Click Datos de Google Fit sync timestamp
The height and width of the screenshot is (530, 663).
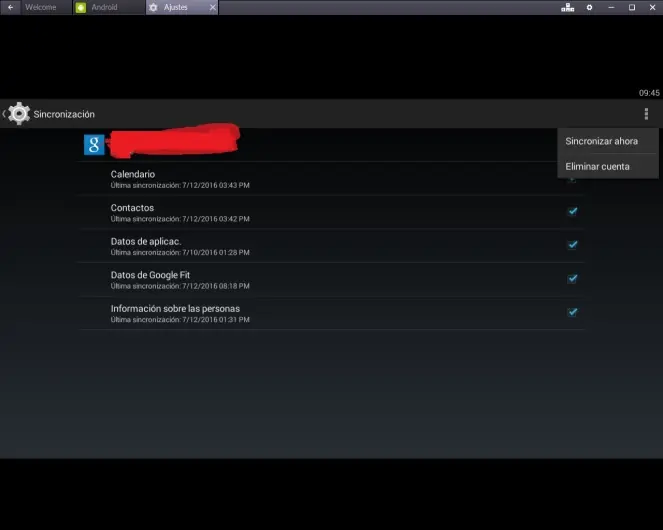click(180, 286)
